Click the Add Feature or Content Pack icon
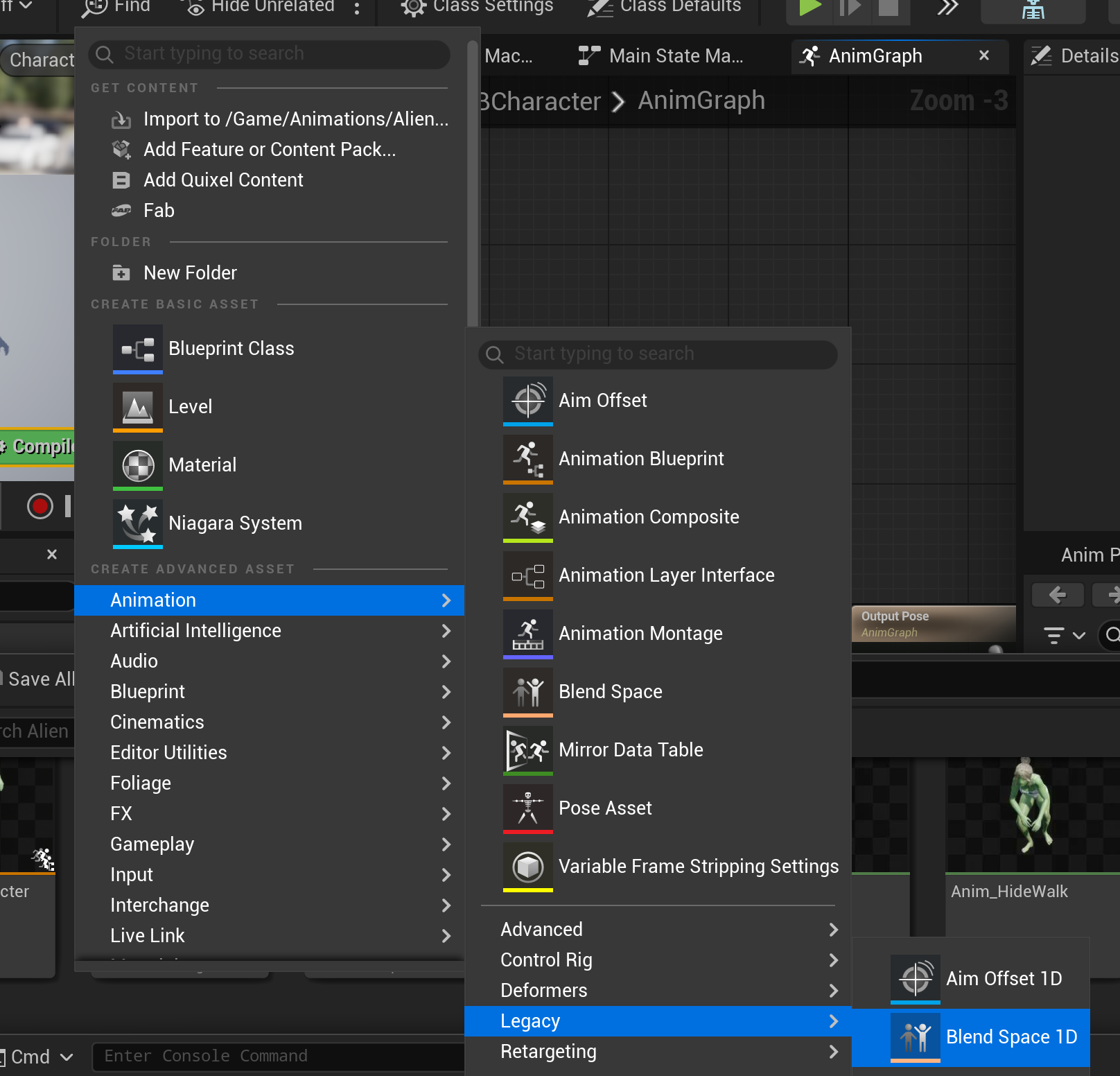1120x1076 pixels. click(121, 150)
